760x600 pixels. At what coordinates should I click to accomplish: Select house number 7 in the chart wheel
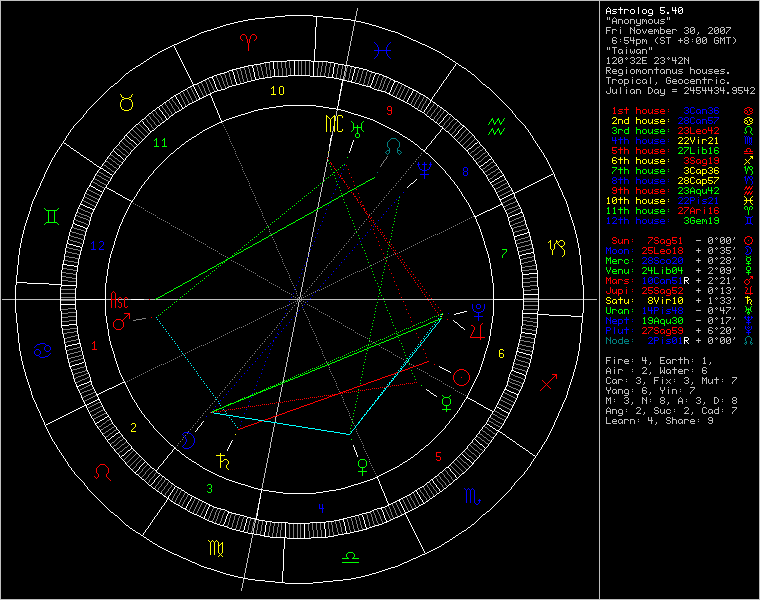pos(504,253)
